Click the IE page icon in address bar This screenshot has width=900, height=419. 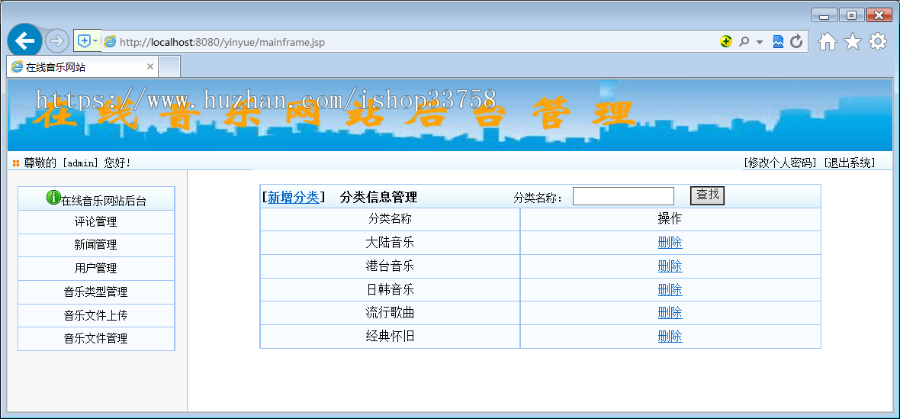click(110, 41)
